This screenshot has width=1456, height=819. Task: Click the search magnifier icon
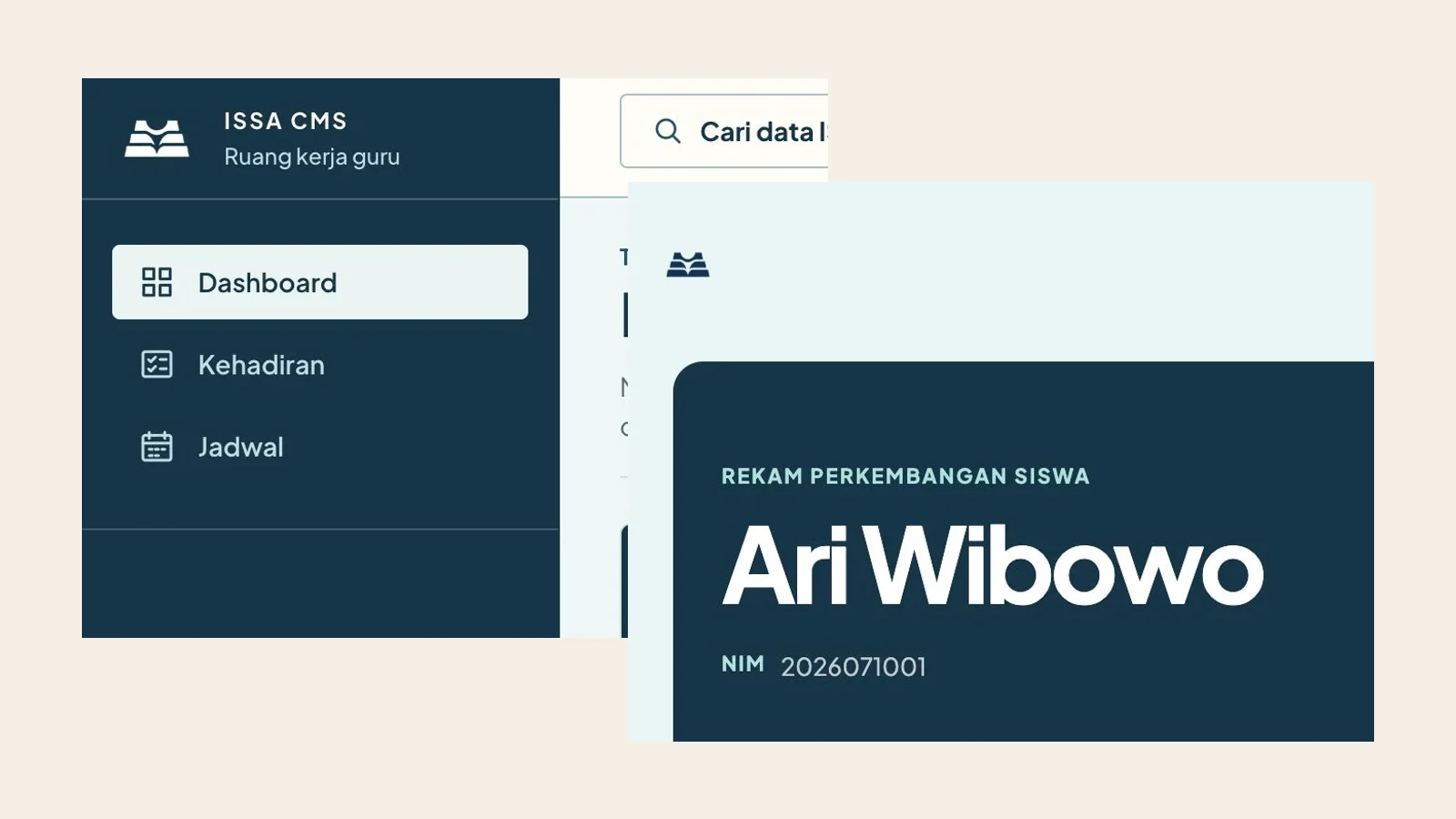tap(668, 131)
